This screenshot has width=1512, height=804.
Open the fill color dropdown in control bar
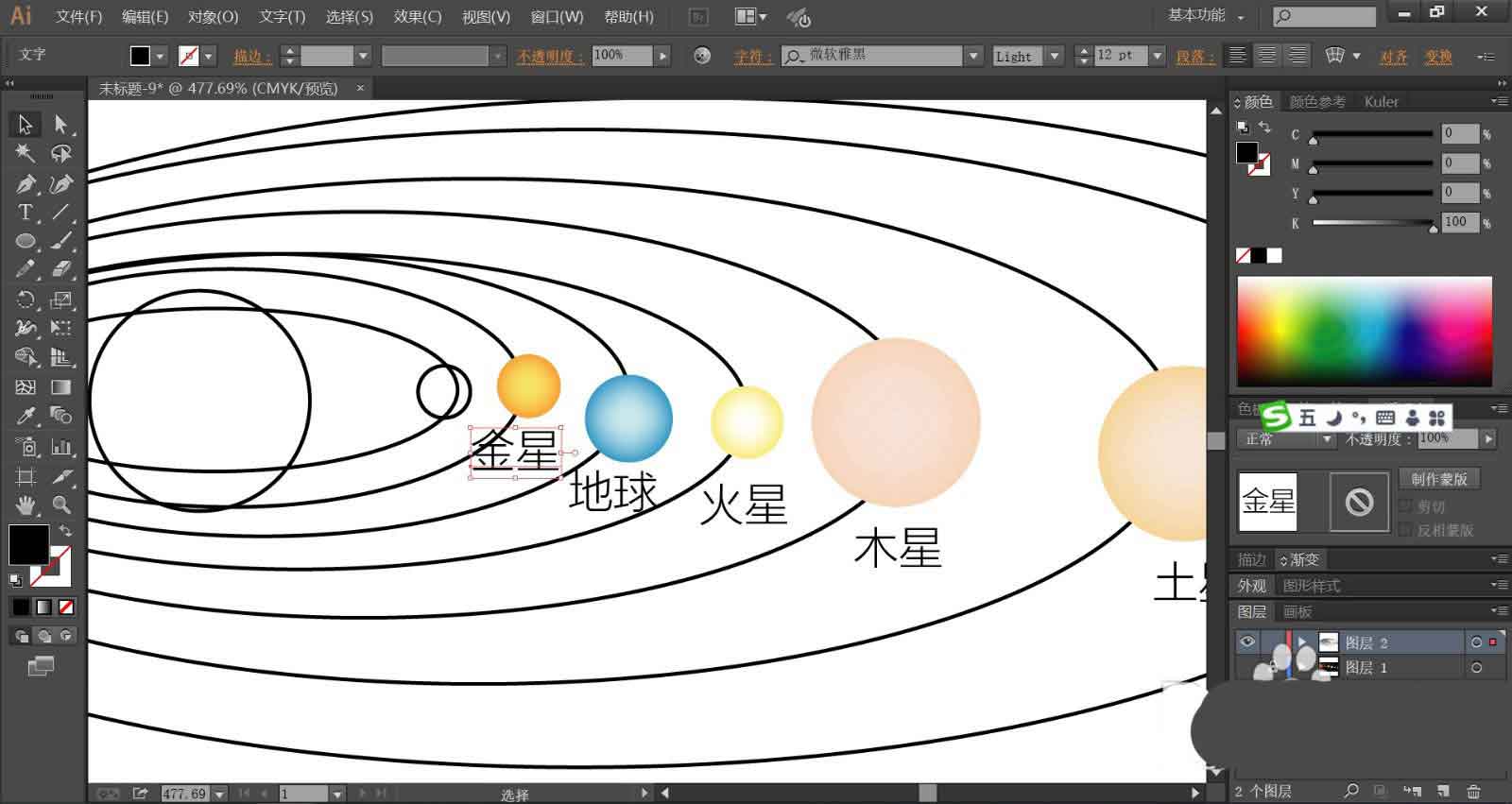160,57
